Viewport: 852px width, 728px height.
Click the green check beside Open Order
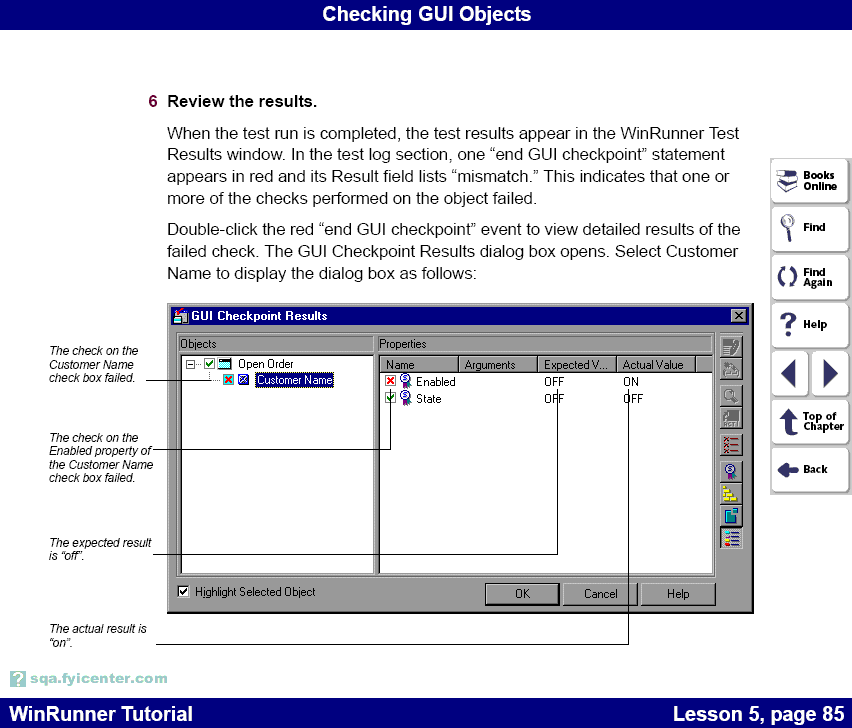pyautogui.click(x=209, y=363)
